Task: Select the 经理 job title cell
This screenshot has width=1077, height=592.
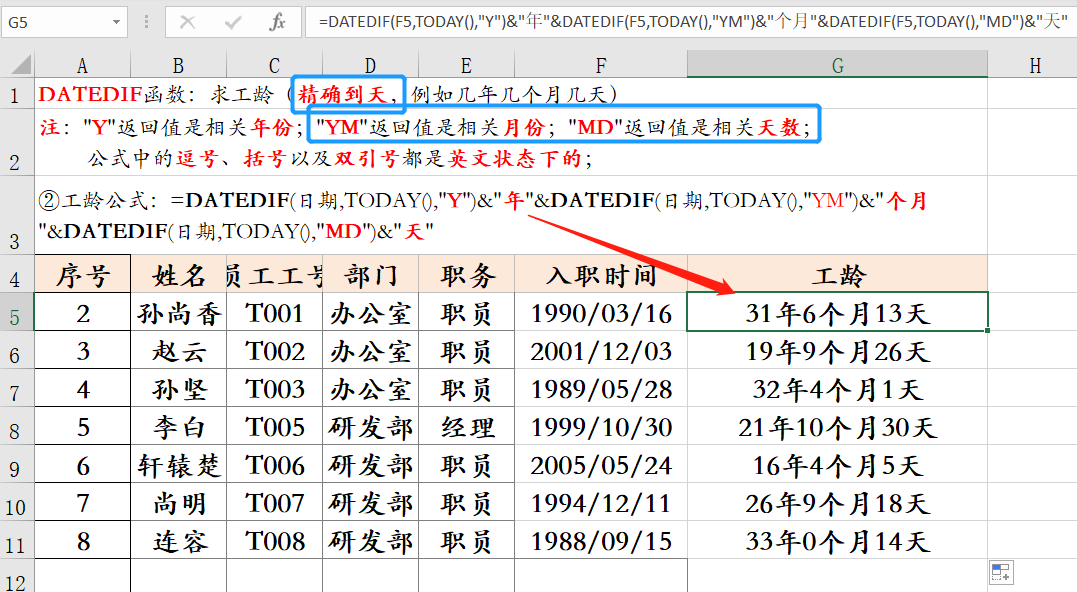Action: point(466,426)
